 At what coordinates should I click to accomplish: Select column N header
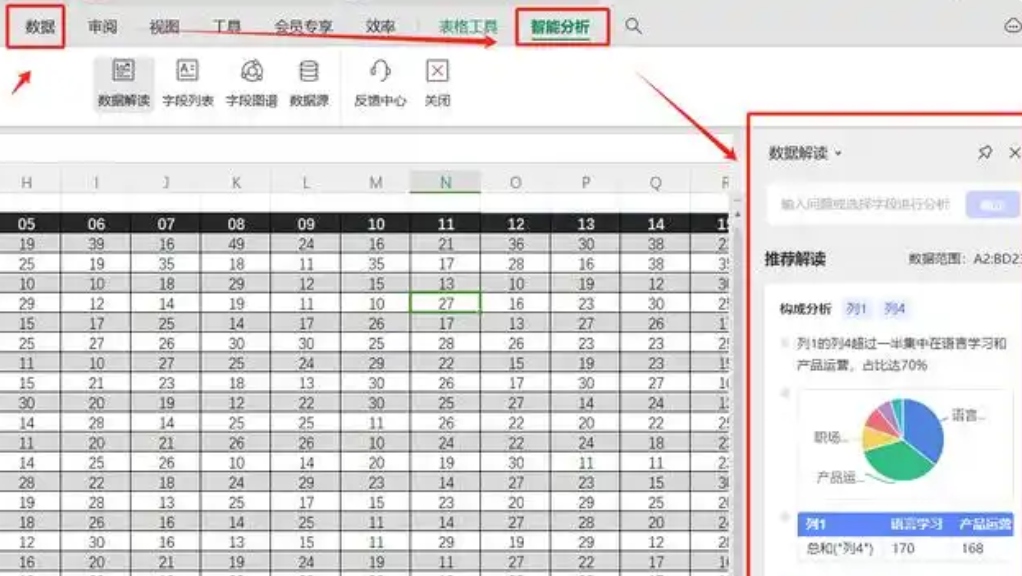click(x=445, y=182)
